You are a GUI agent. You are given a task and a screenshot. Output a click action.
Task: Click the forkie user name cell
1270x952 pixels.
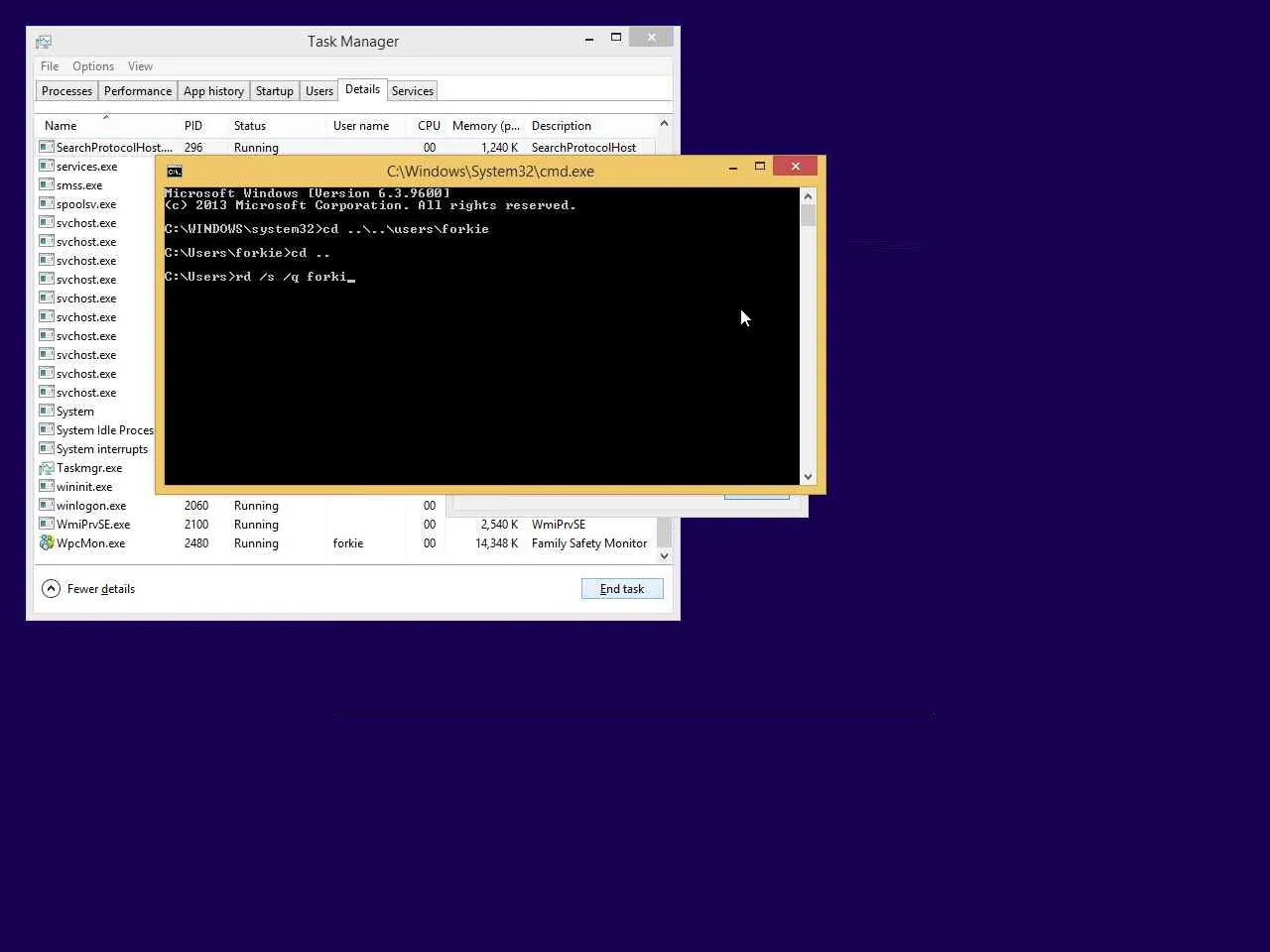click(348, 543)
